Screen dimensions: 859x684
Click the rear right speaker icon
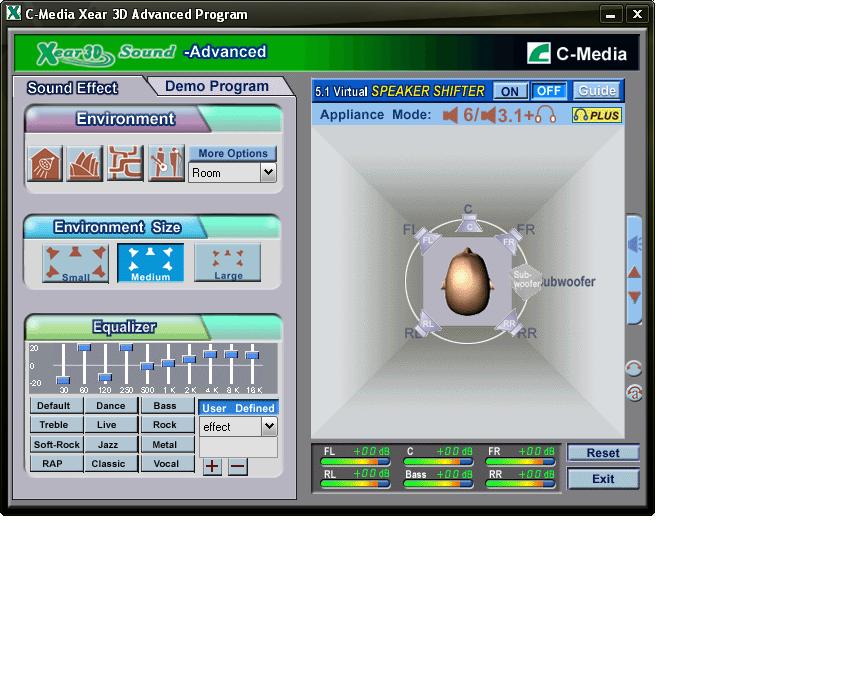point(508,324)
